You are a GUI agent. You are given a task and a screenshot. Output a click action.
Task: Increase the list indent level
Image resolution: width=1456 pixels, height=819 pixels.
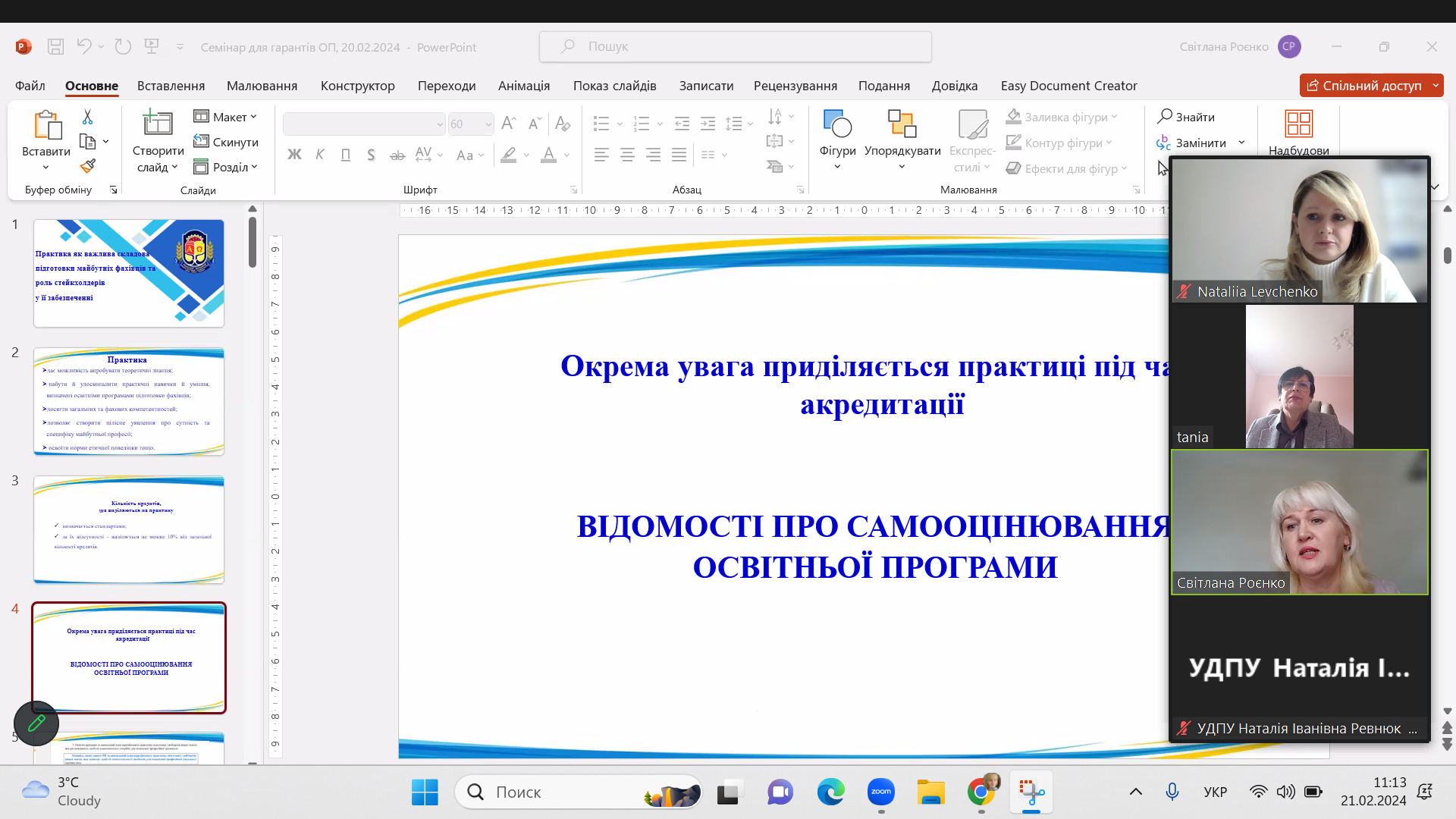click(708, 124)
